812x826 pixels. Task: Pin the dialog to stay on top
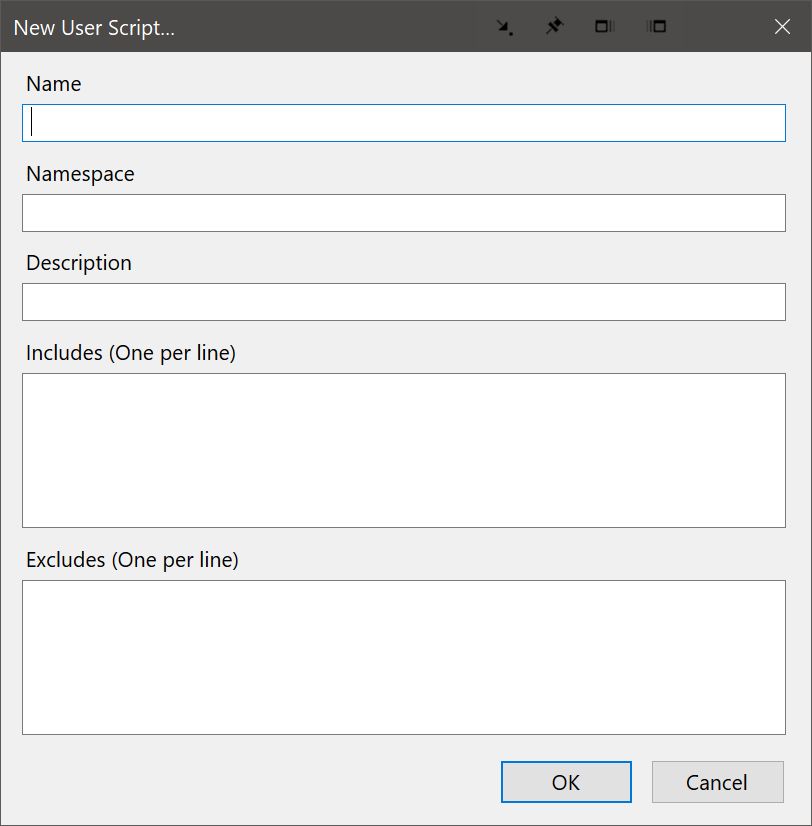pos(554,27)
